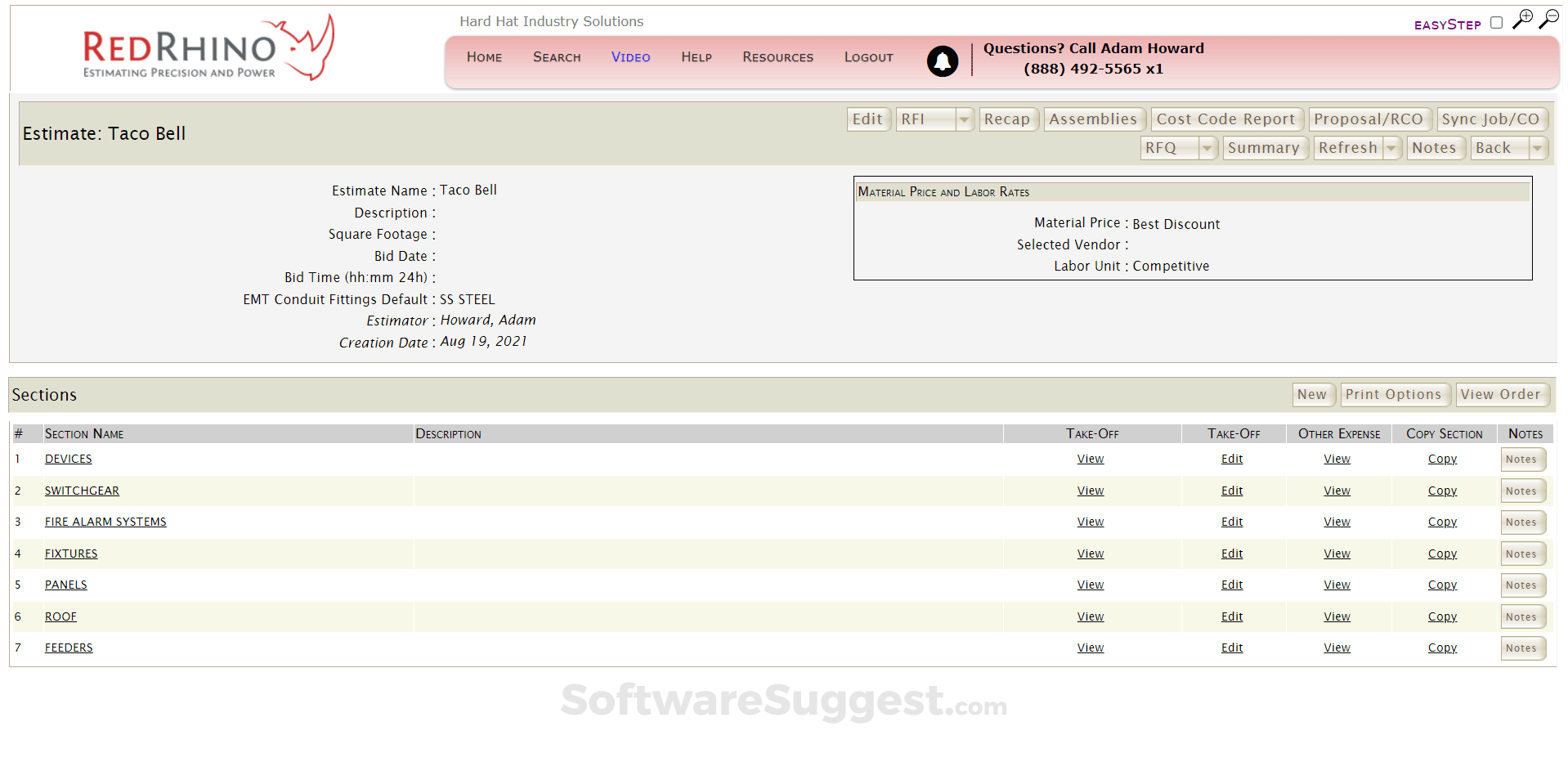Click the zoom in magnifier icon
Viewport: 1568px width, 780px height.
1522,19
